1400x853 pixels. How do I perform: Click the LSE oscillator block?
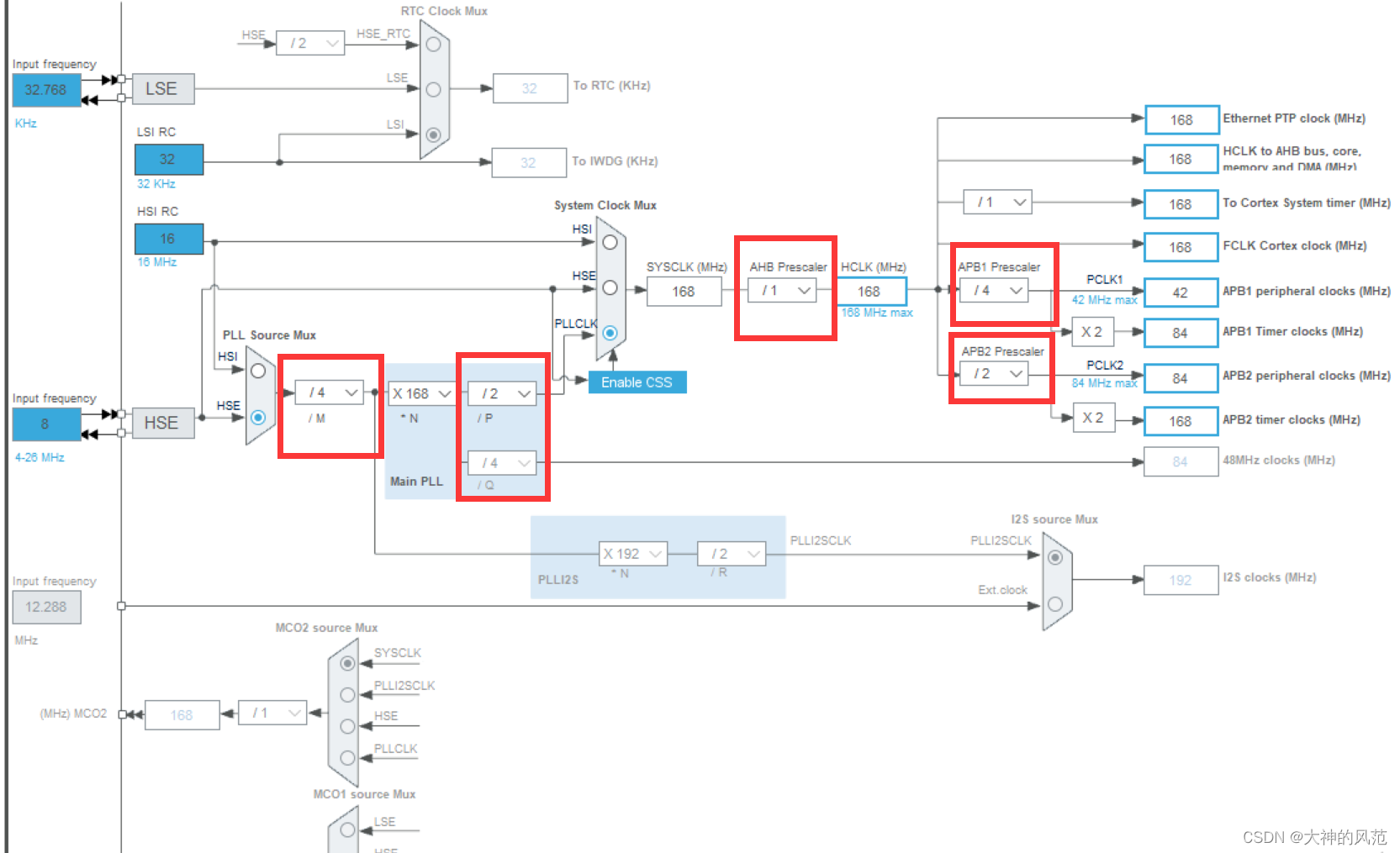click(163, 89)
